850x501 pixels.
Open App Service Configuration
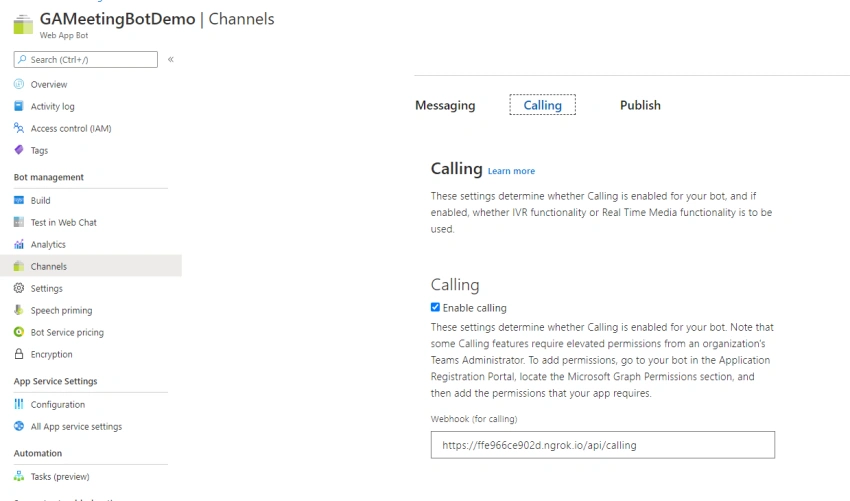57,404
